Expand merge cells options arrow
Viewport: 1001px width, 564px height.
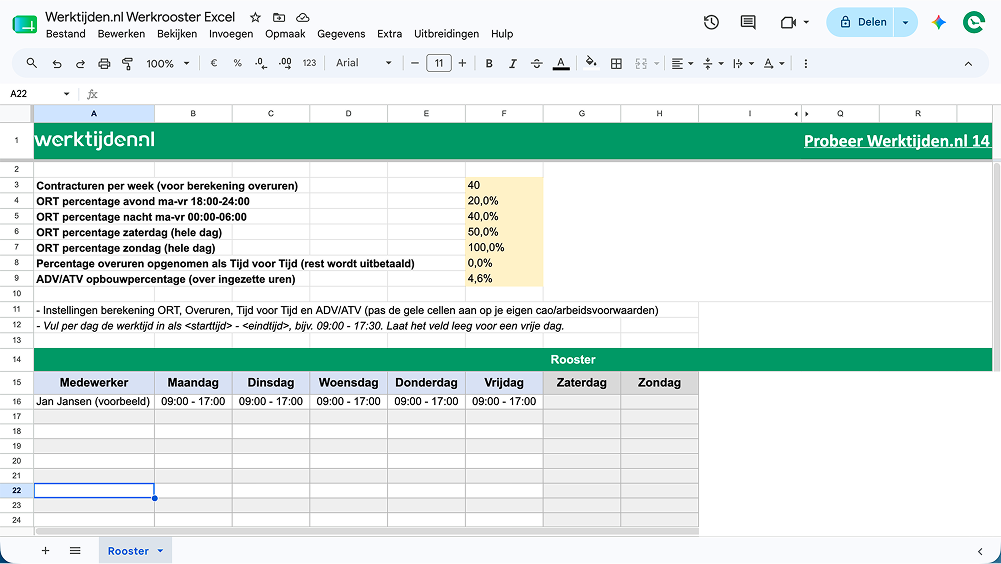[656, 63]
